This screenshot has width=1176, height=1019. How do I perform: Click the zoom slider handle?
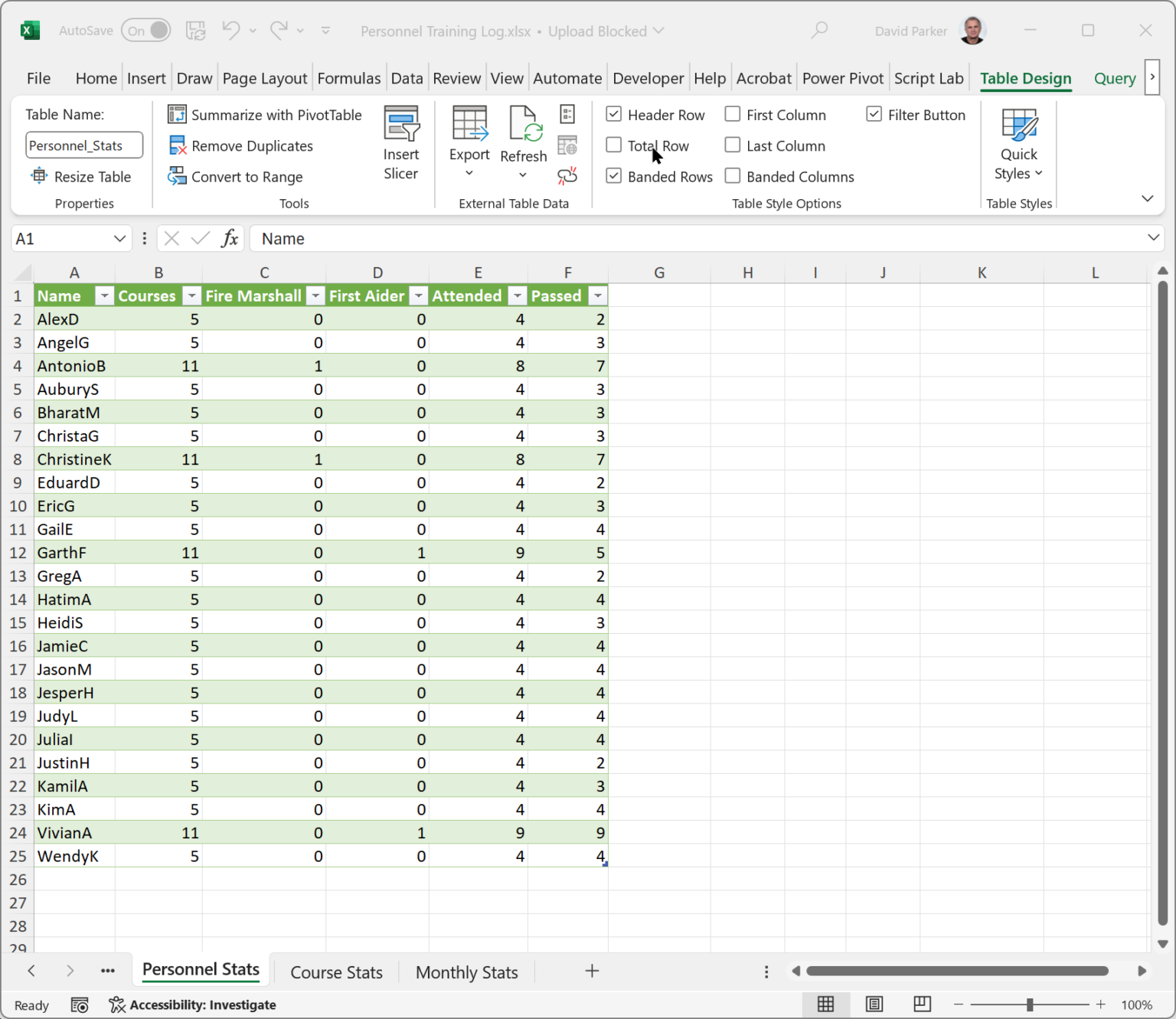(x=1030, y=1004)
